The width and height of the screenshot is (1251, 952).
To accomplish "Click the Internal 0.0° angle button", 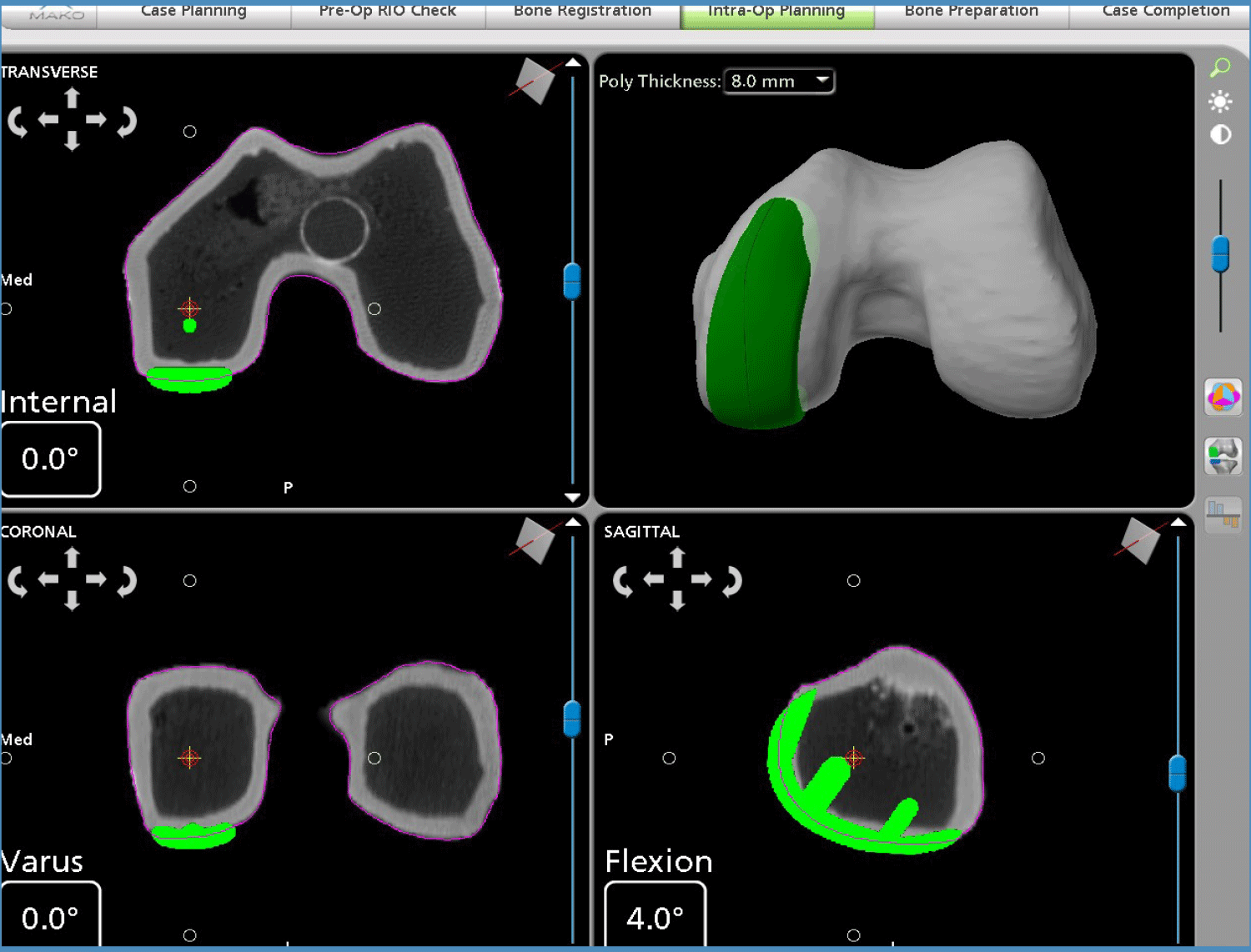I will coord(51,459).
